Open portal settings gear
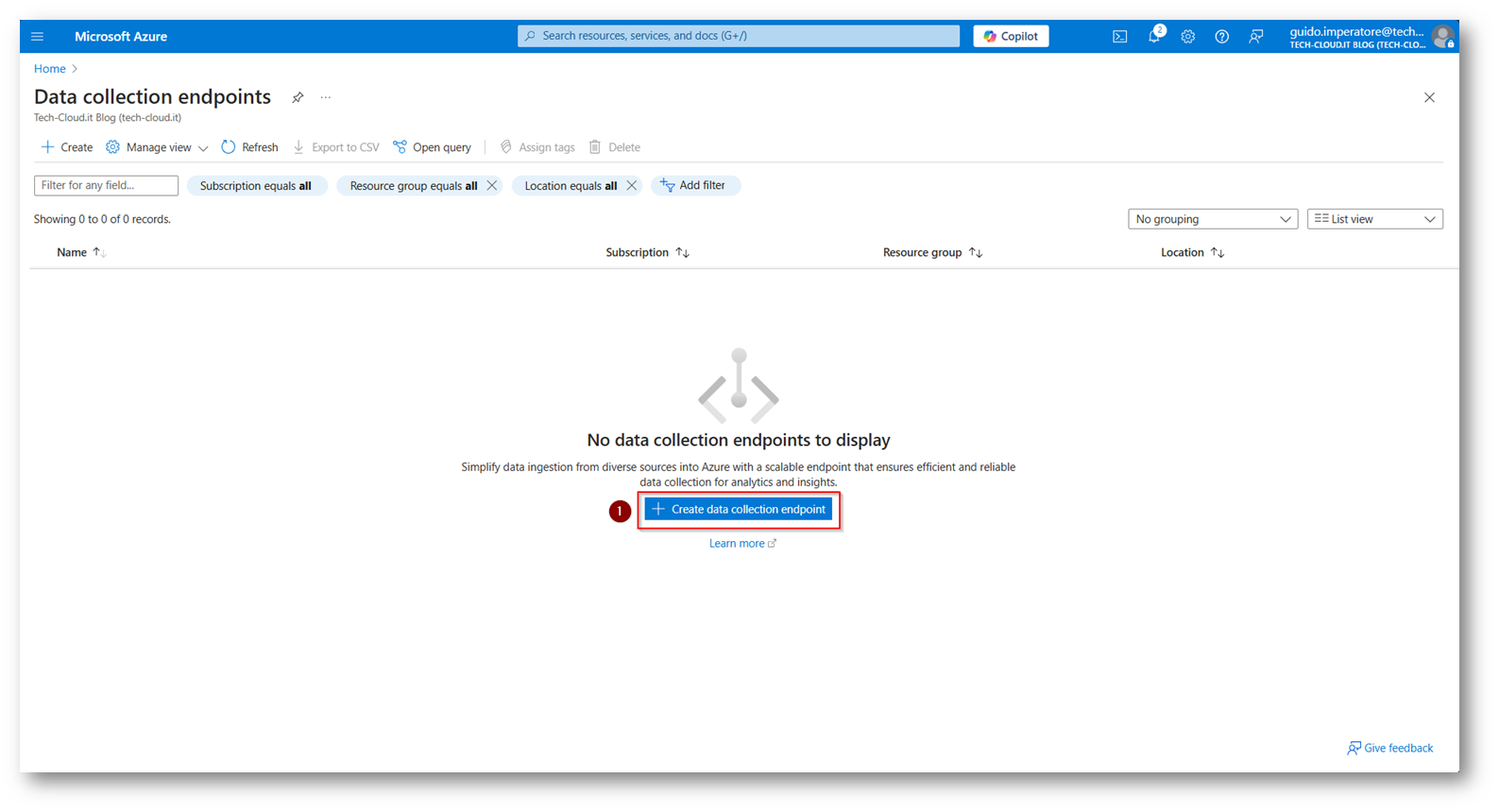1499x812 pixels. point(1188,37)
